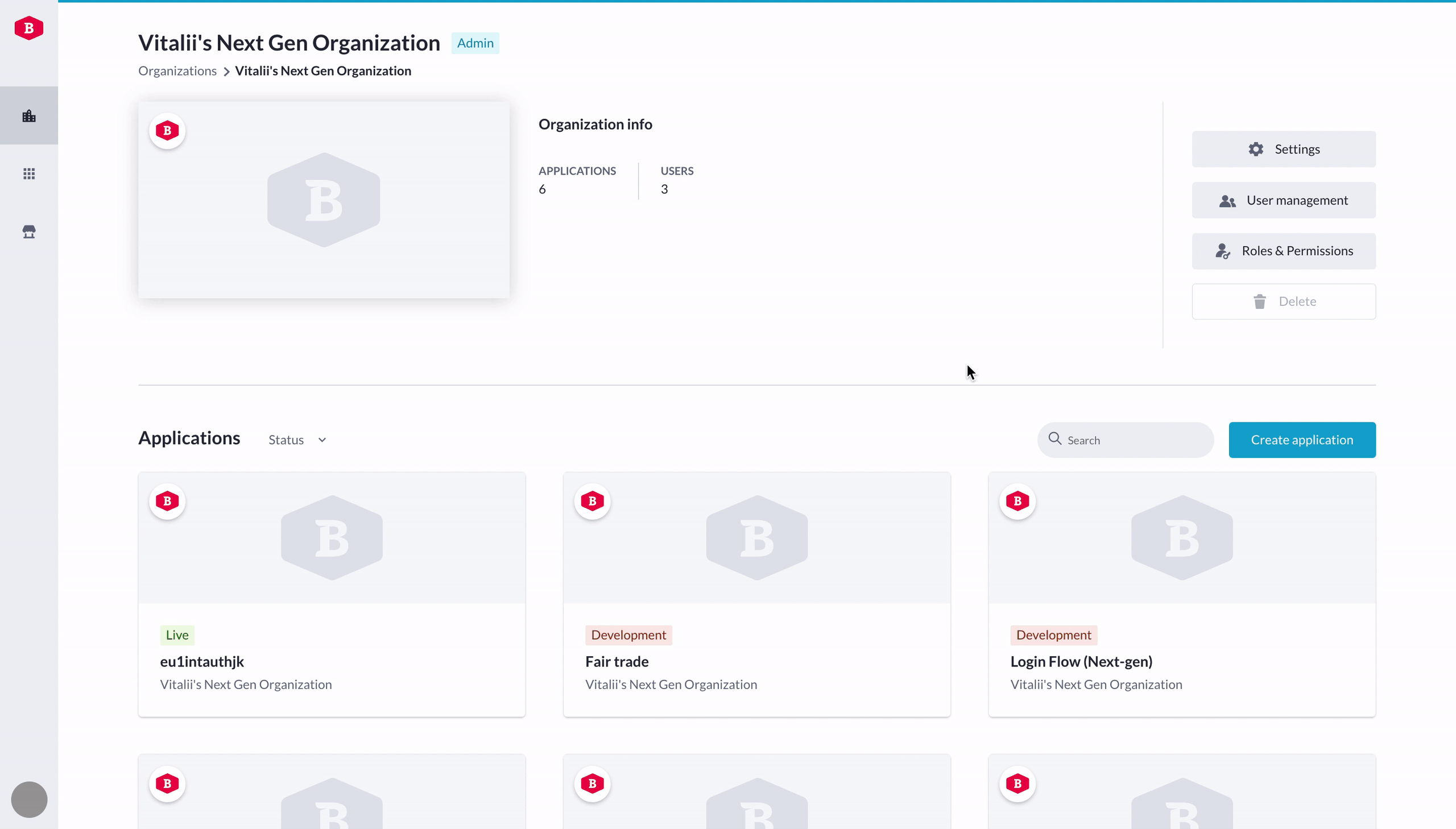Click the USERS count value 3
The image size is (1456, 829).
pos(664,189)
